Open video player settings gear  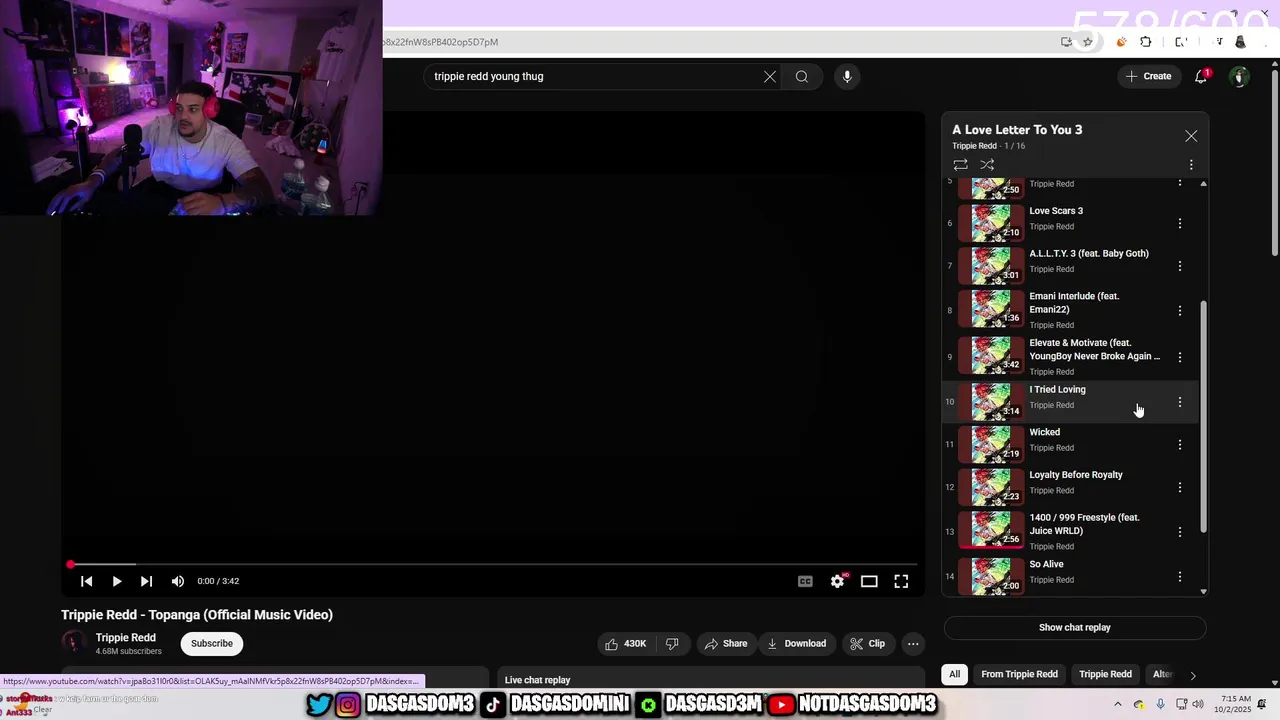point(837,581)
